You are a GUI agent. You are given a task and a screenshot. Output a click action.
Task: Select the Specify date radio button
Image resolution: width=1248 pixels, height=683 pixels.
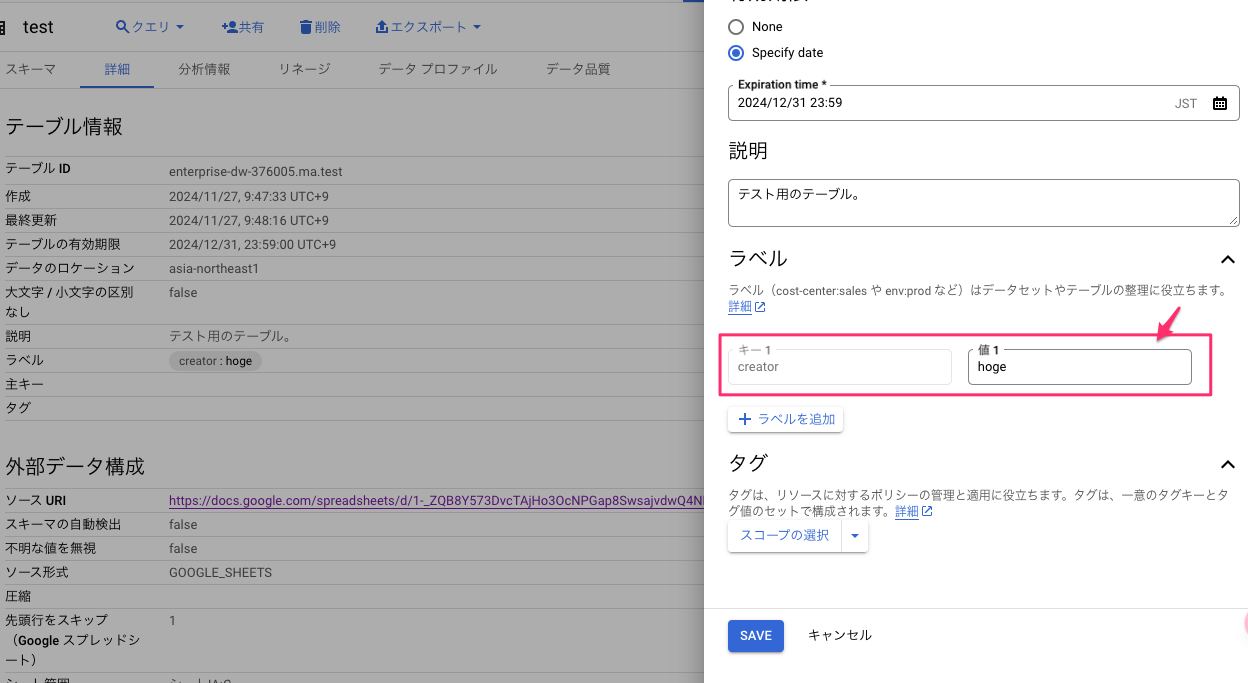point(736,53)
